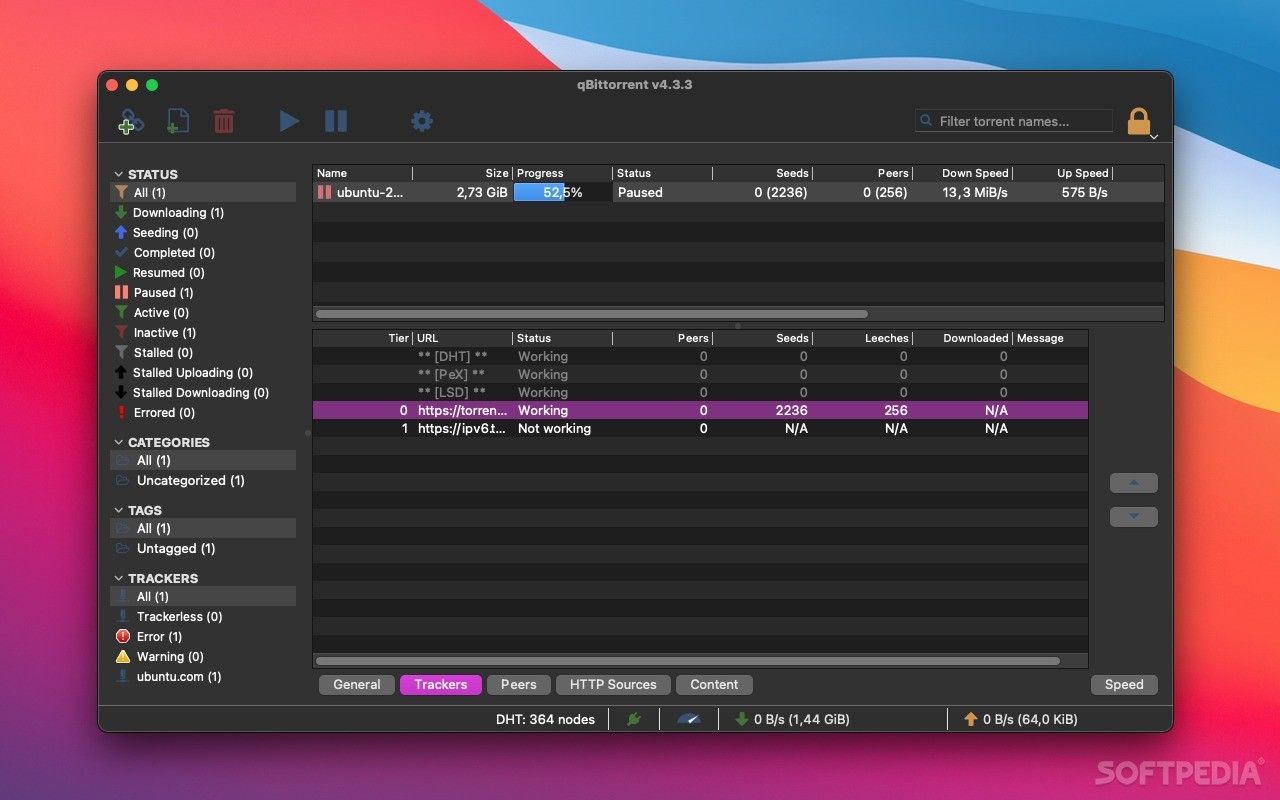Viewport: 1280px width, 800px height.
Task: Sort torrents by Seeds column
Action: pos(763,173)
